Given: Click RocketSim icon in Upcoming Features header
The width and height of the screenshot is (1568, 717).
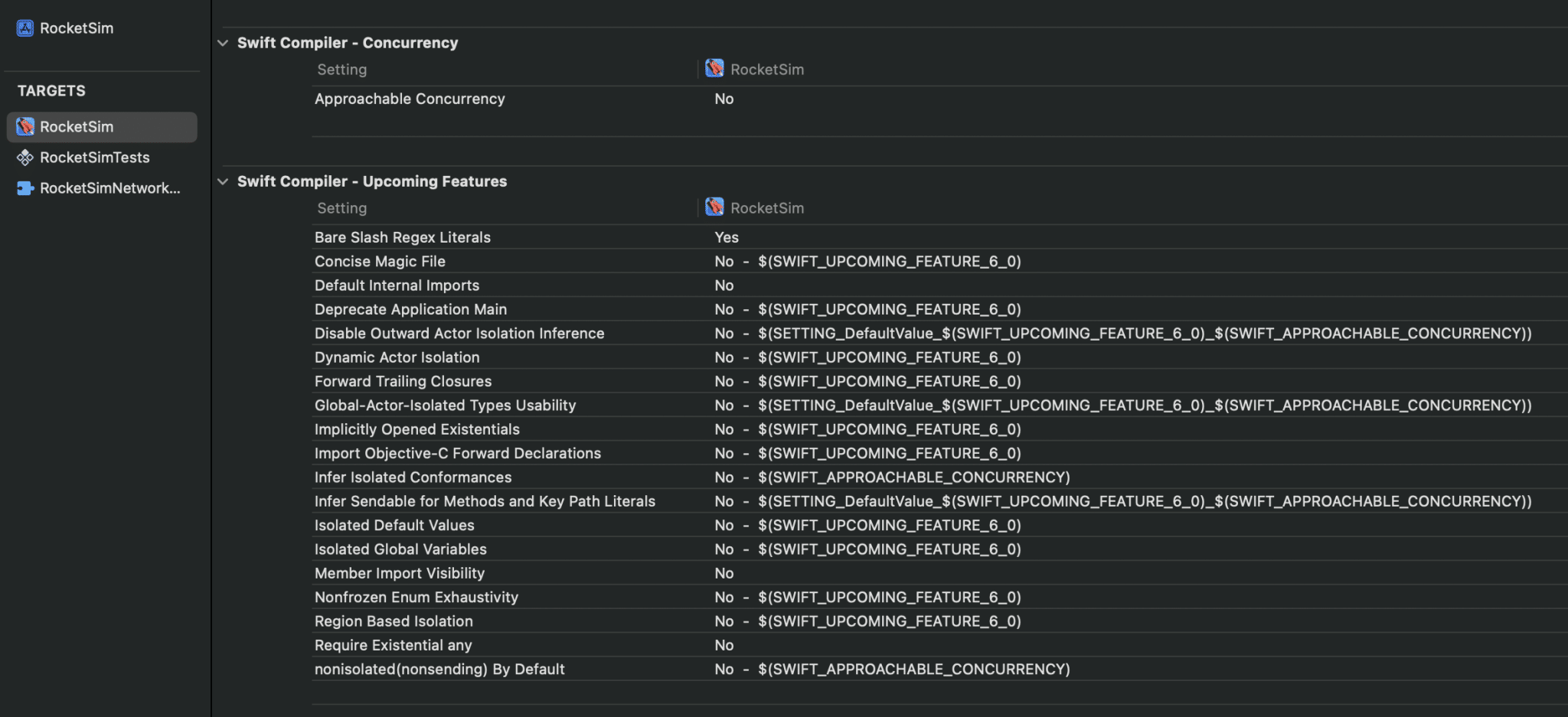Looking at the screenshot, I should pyautogui.click(x=714, y=207).
